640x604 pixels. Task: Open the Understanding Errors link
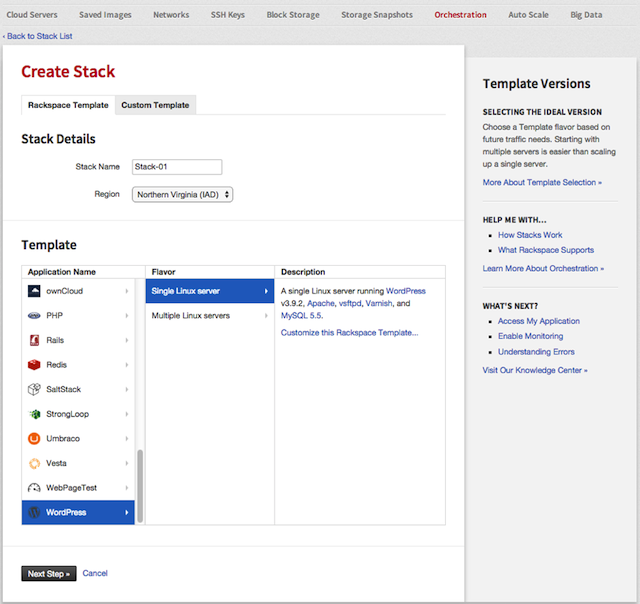pyautogui.click(x=536, y=352)
